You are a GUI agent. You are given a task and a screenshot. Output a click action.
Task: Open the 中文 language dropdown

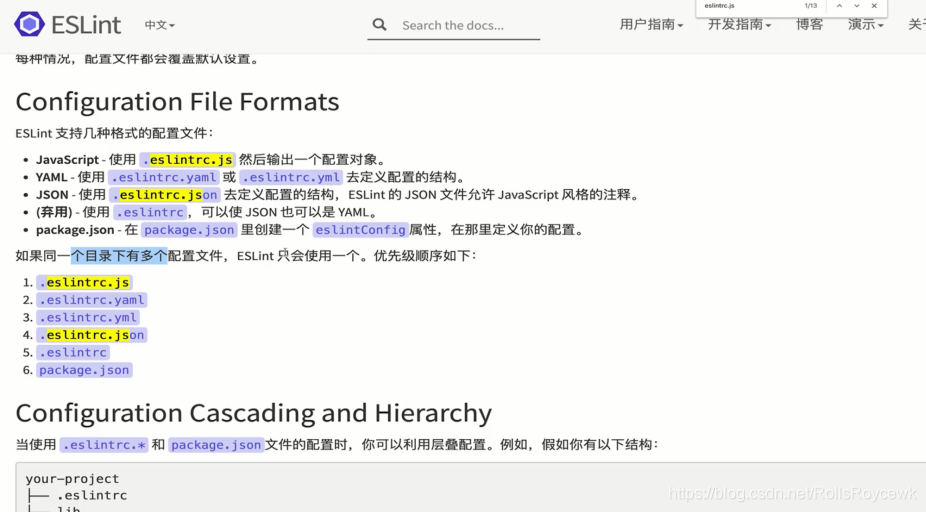click(x=159, y=25)
